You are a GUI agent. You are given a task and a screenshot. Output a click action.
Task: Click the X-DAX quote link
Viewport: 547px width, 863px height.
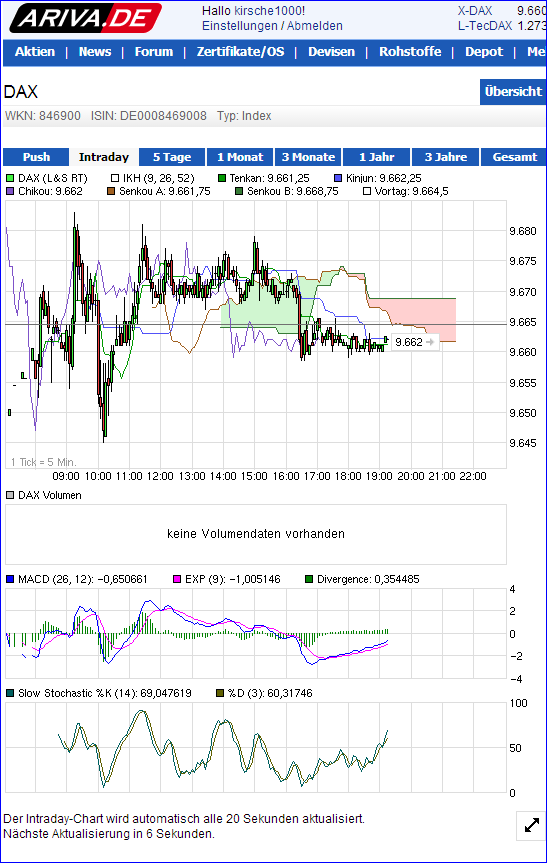click(474, 10)
